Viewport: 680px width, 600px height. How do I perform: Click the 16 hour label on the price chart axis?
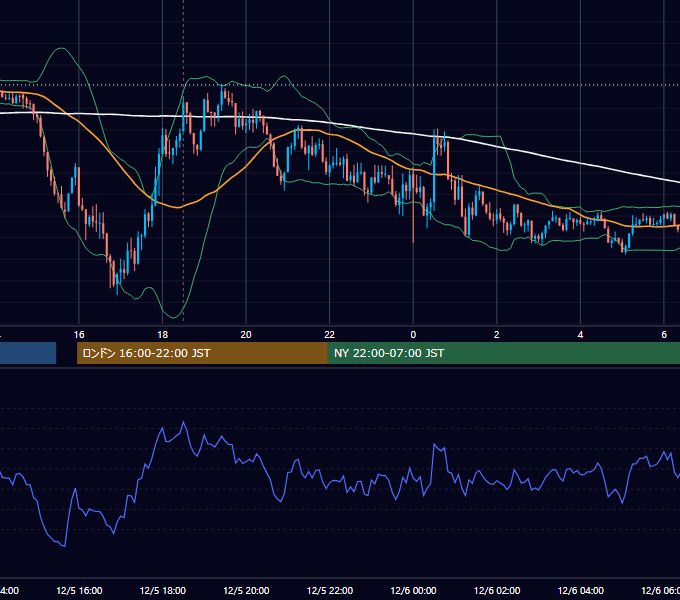(x=79, y=335)
